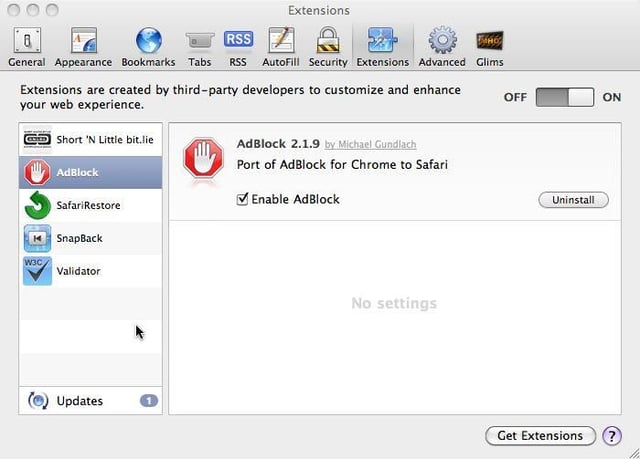Click the window resize grip corner
Image resolution: width=640 pixels, height=459 pixels.
click(x=634, y=453)
